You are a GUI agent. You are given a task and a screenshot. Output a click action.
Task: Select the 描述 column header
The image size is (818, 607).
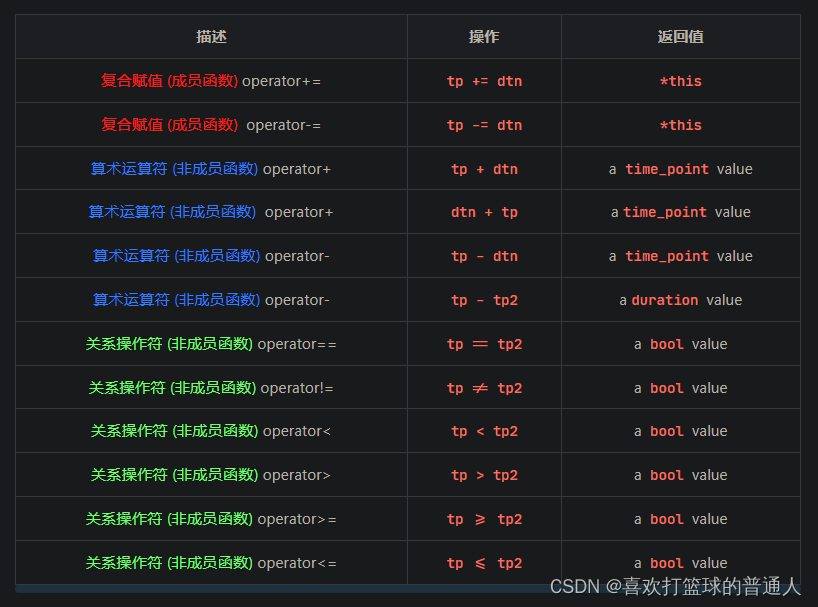210,37
